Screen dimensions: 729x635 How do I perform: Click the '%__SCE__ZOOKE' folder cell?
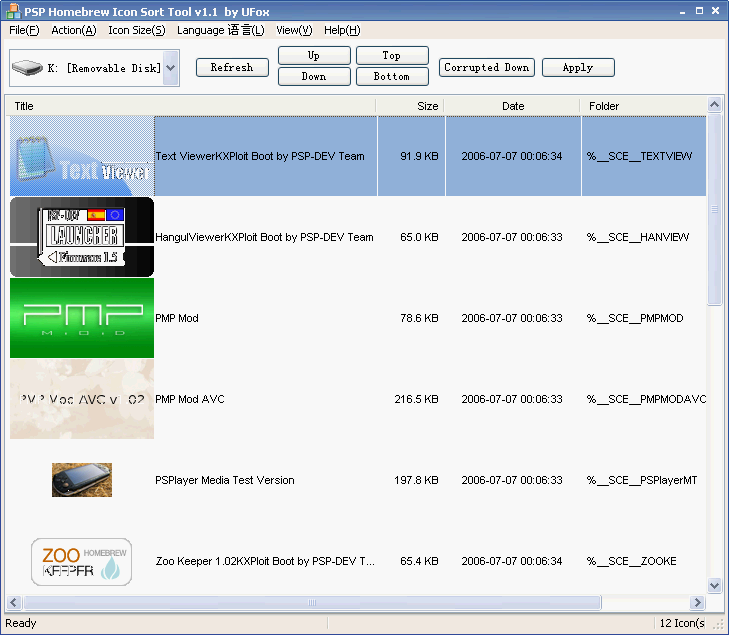631,561
